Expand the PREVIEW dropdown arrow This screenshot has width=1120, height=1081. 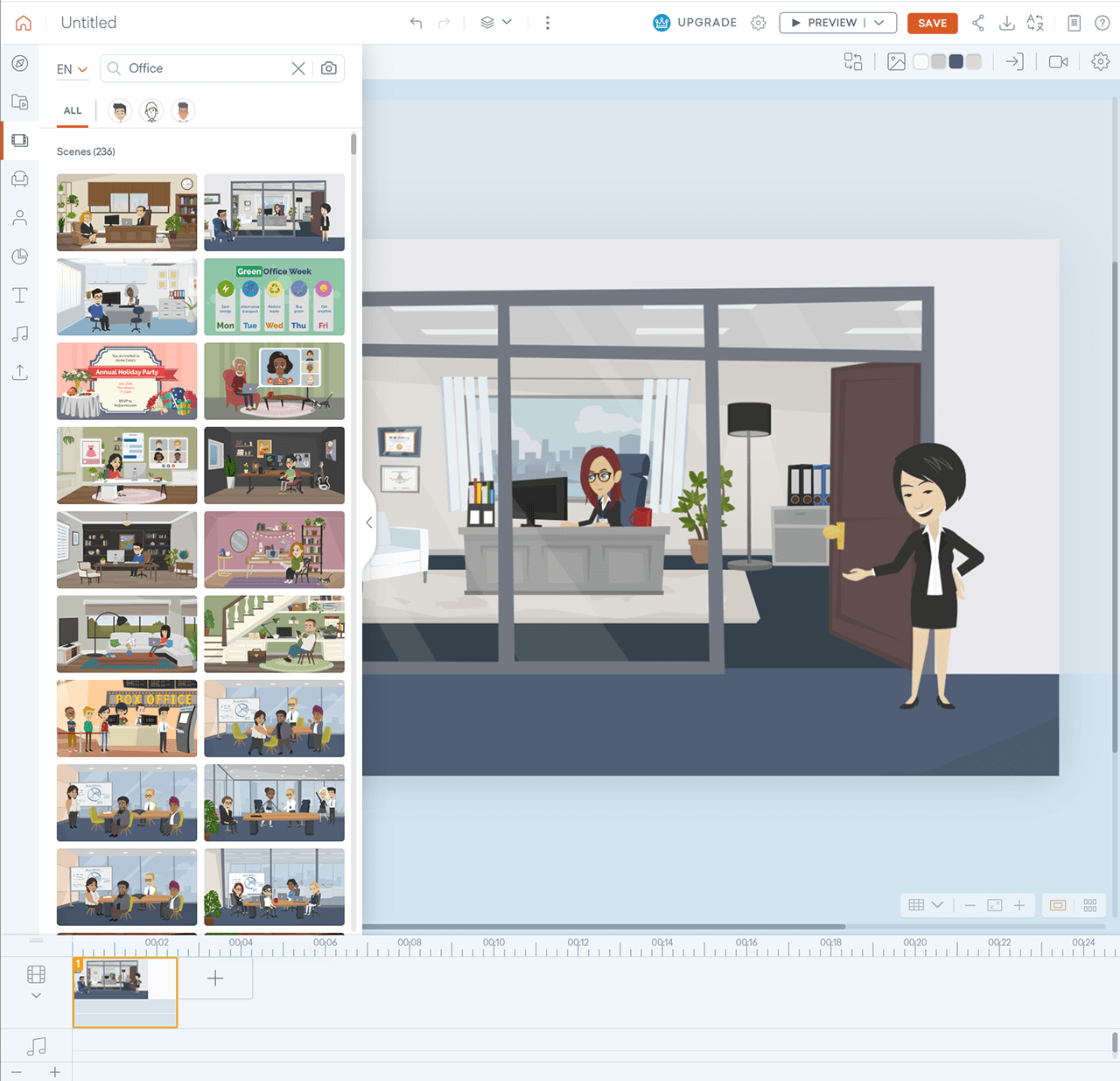coord(879,23)
